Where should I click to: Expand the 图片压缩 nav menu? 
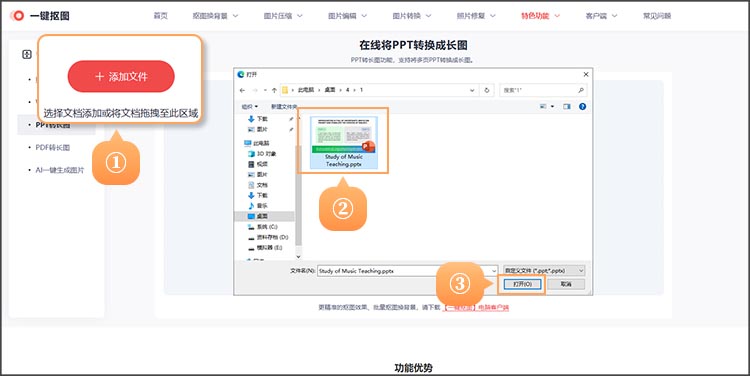coord(283,16)
